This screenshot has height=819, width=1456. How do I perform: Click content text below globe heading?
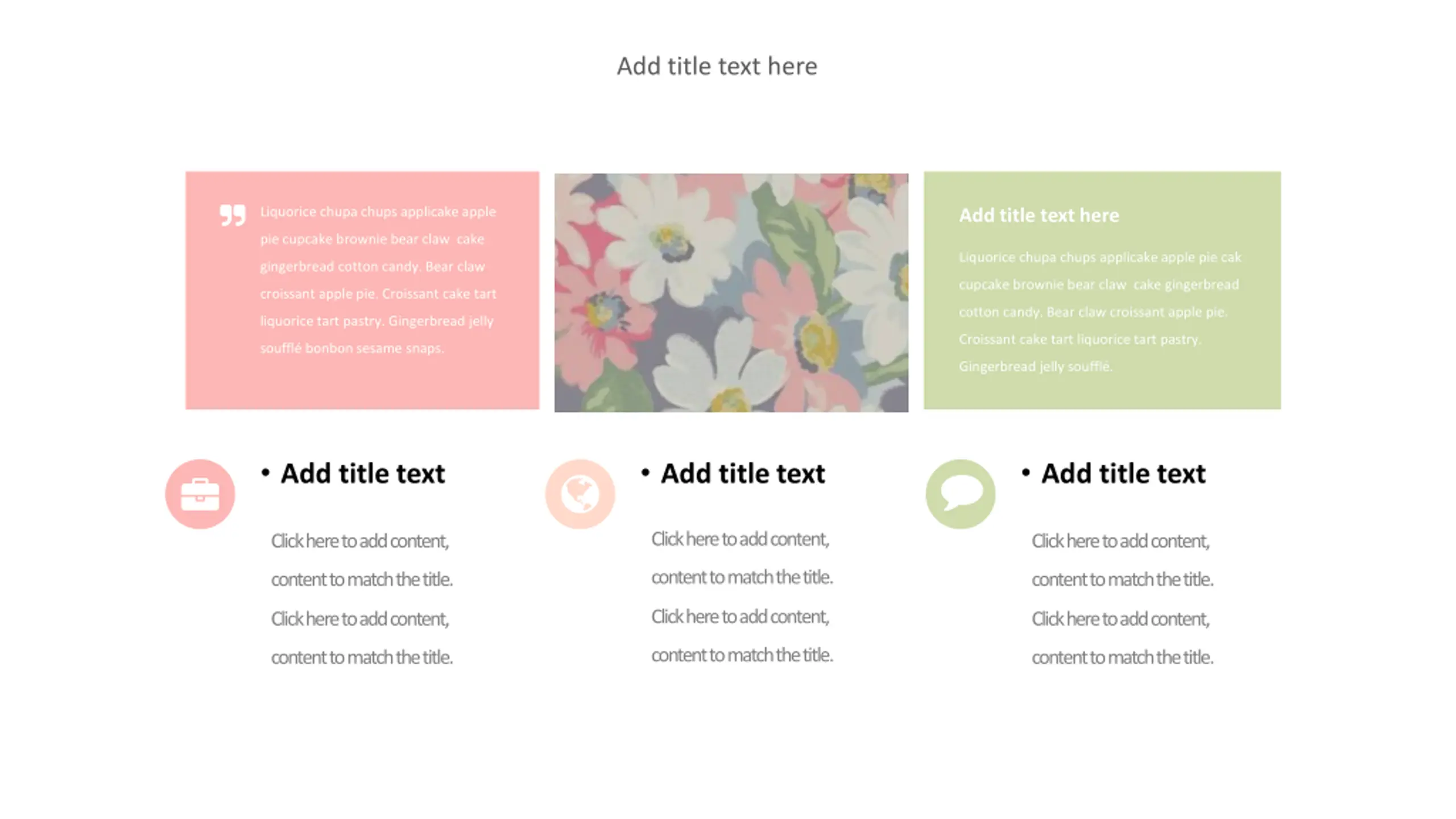click(x=742, y=597)
